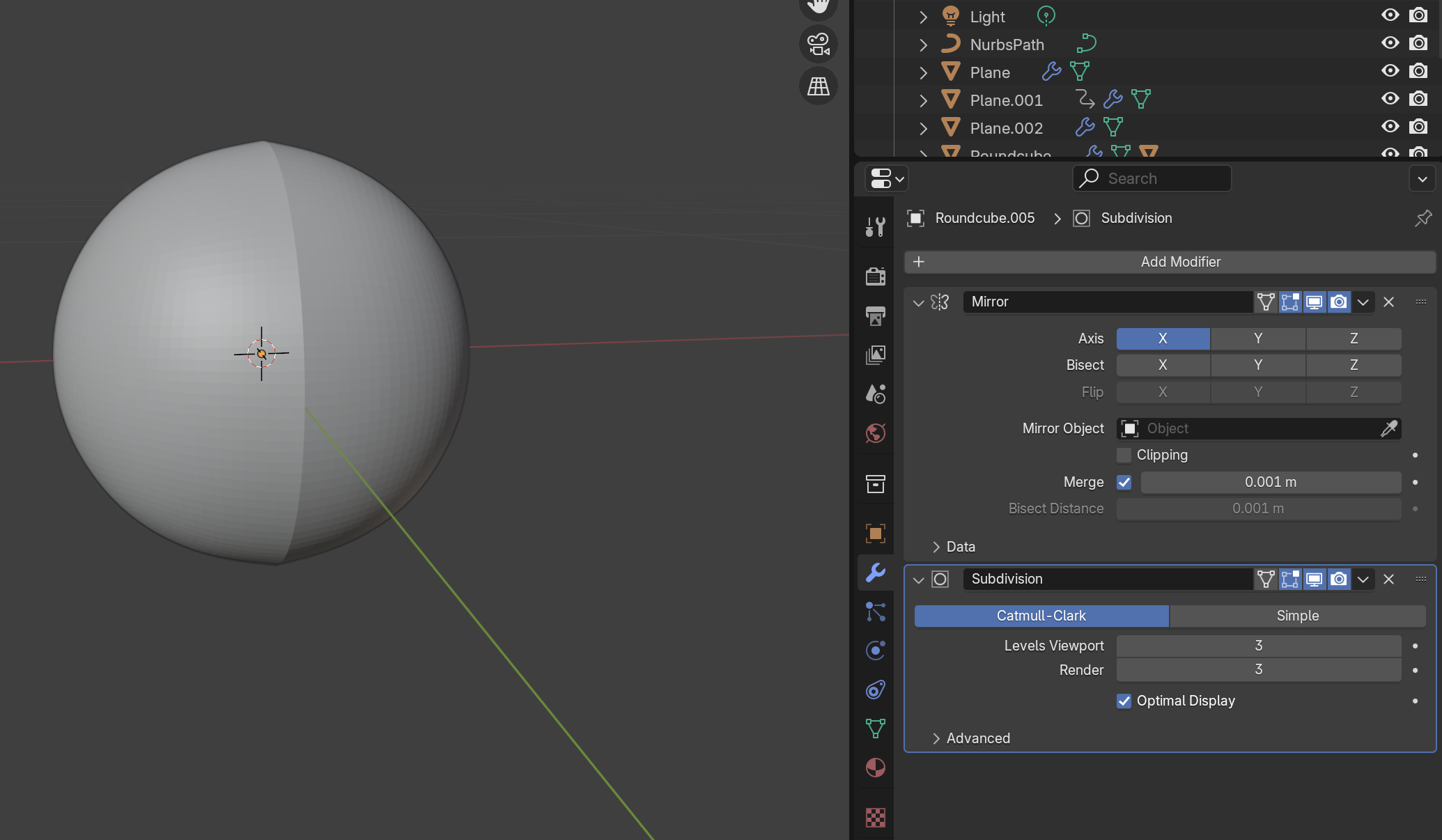Toggle Mirror modifier on cage

1266,302
